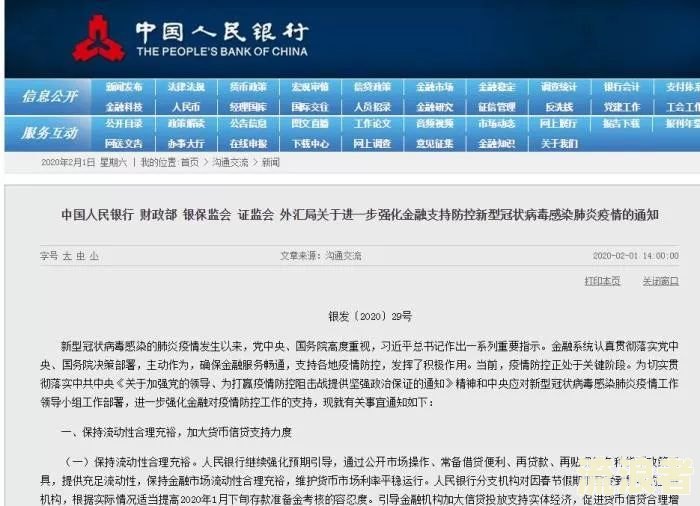Click the 办事大厅 menu link
Image resolution: width=700 pixels, height=506 pixels.
(x=186, y=144)
